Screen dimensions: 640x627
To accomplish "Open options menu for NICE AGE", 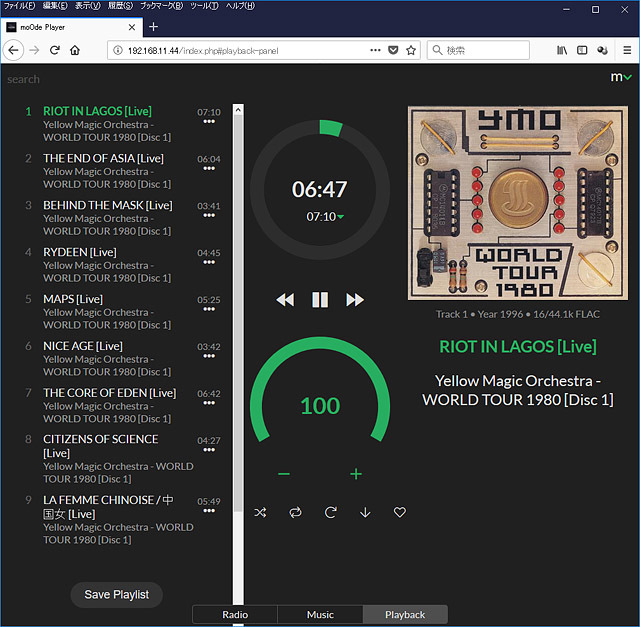I will coord(209,356).
